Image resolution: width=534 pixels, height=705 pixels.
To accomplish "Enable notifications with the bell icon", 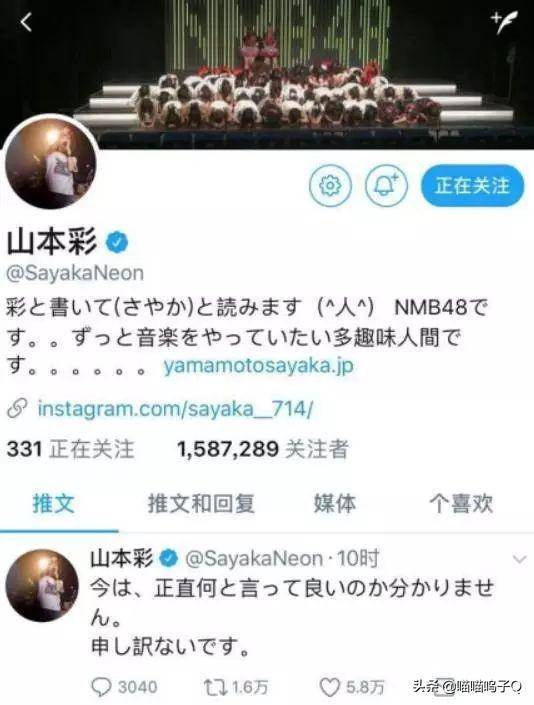I will point(386,186).
